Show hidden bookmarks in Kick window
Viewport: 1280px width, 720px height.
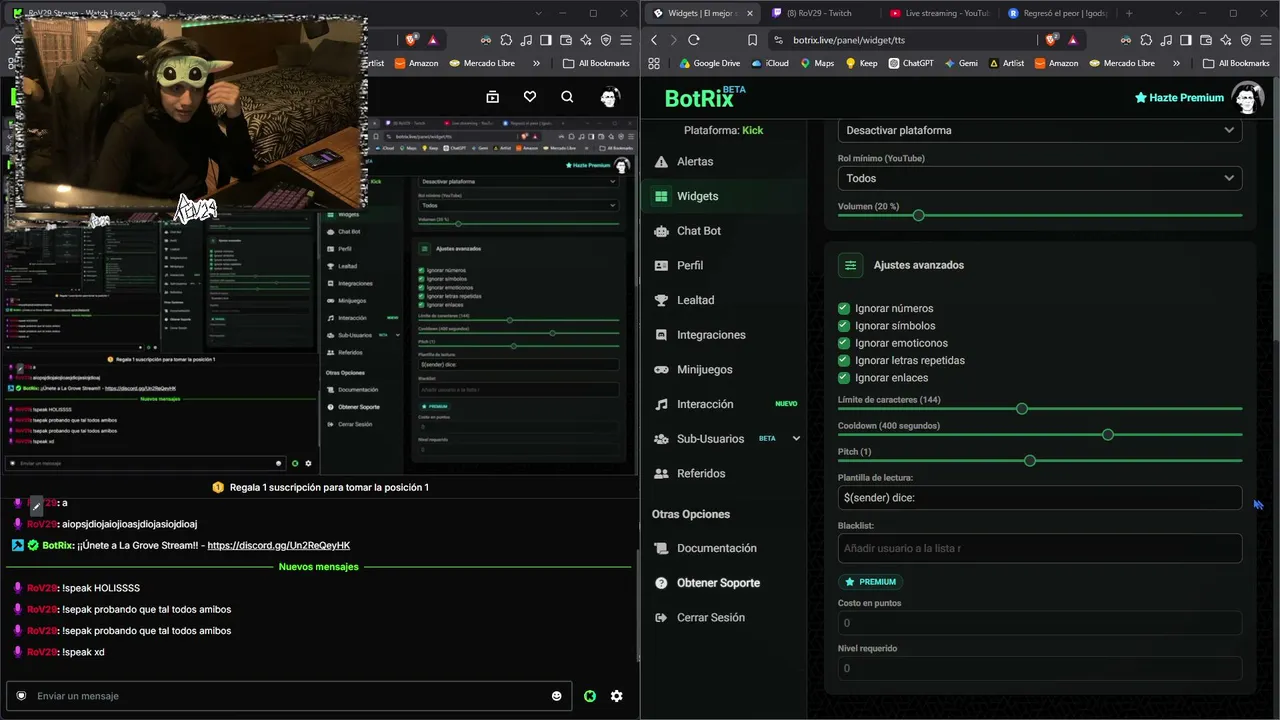(x=536, y=63)
